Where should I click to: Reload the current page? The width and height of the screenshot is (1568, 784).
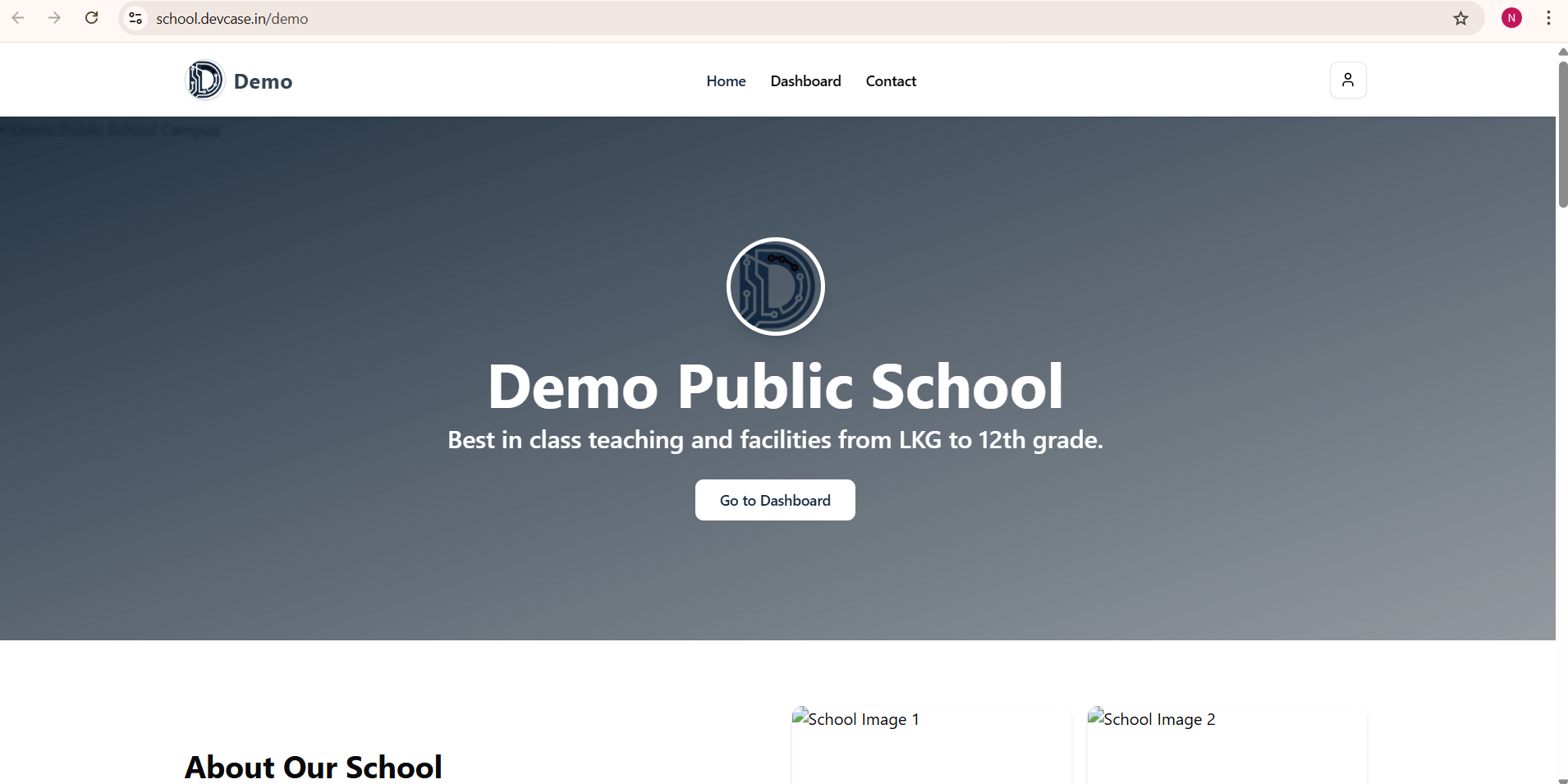pos(92,18)
